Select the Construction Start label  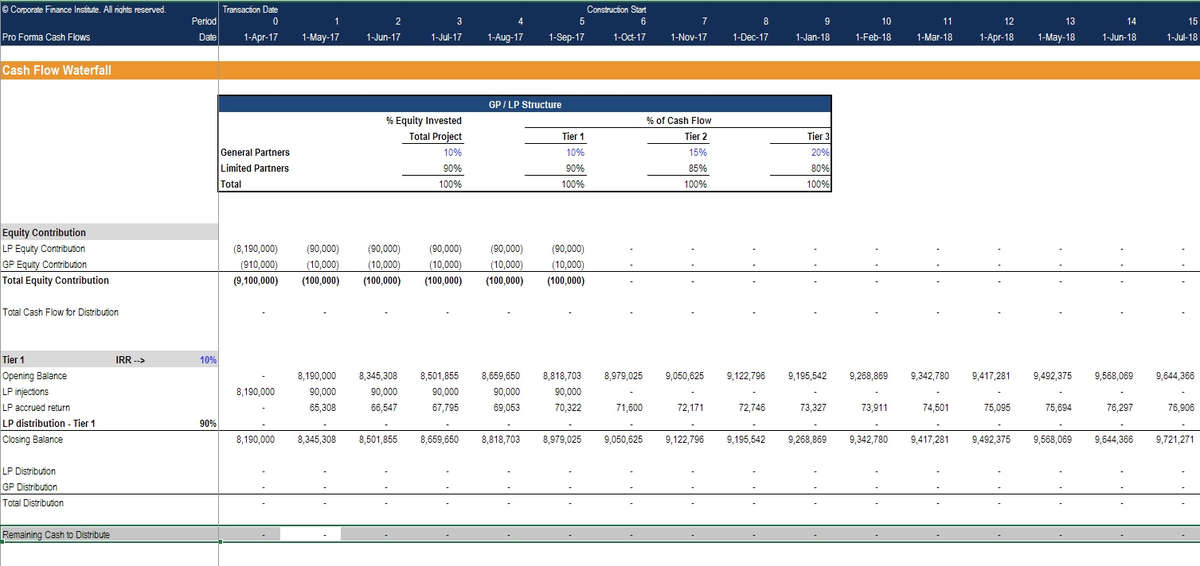pyautogui.click(x=616, y=9)
